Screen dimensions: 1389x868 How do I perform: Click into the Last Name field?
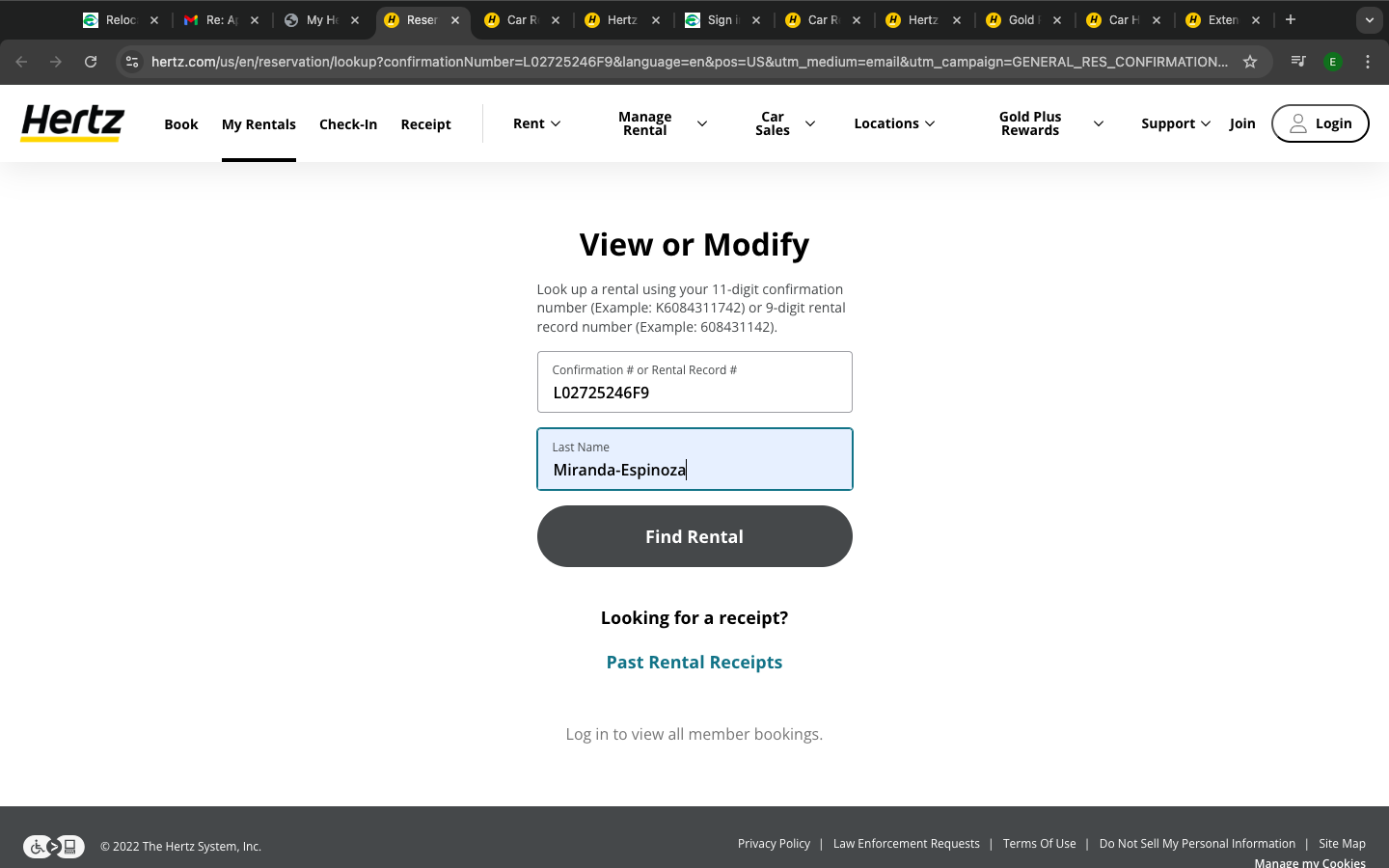[694, 459]
